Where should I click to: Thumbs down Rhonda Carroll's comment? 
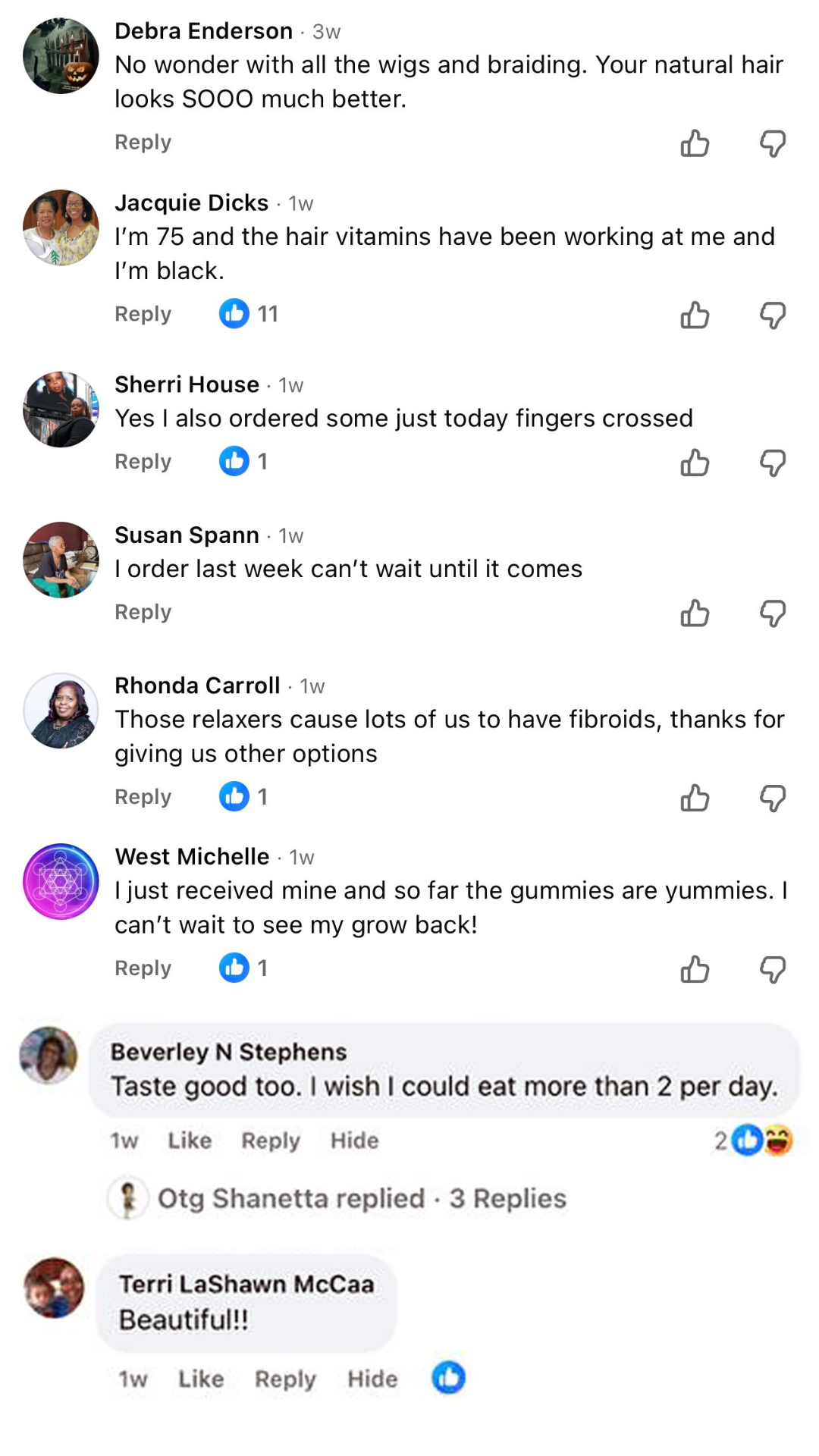point(773,798)
